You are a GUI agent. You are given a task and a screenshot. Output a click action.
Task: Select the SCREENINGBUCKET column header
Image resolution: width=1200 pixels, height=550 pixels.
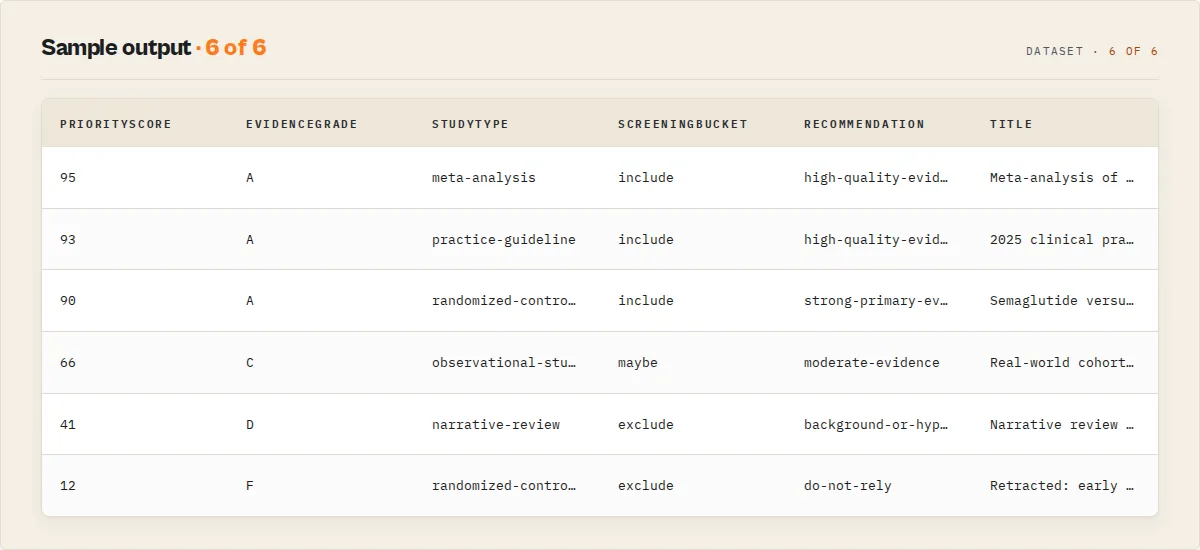click(x=683, y=124)
